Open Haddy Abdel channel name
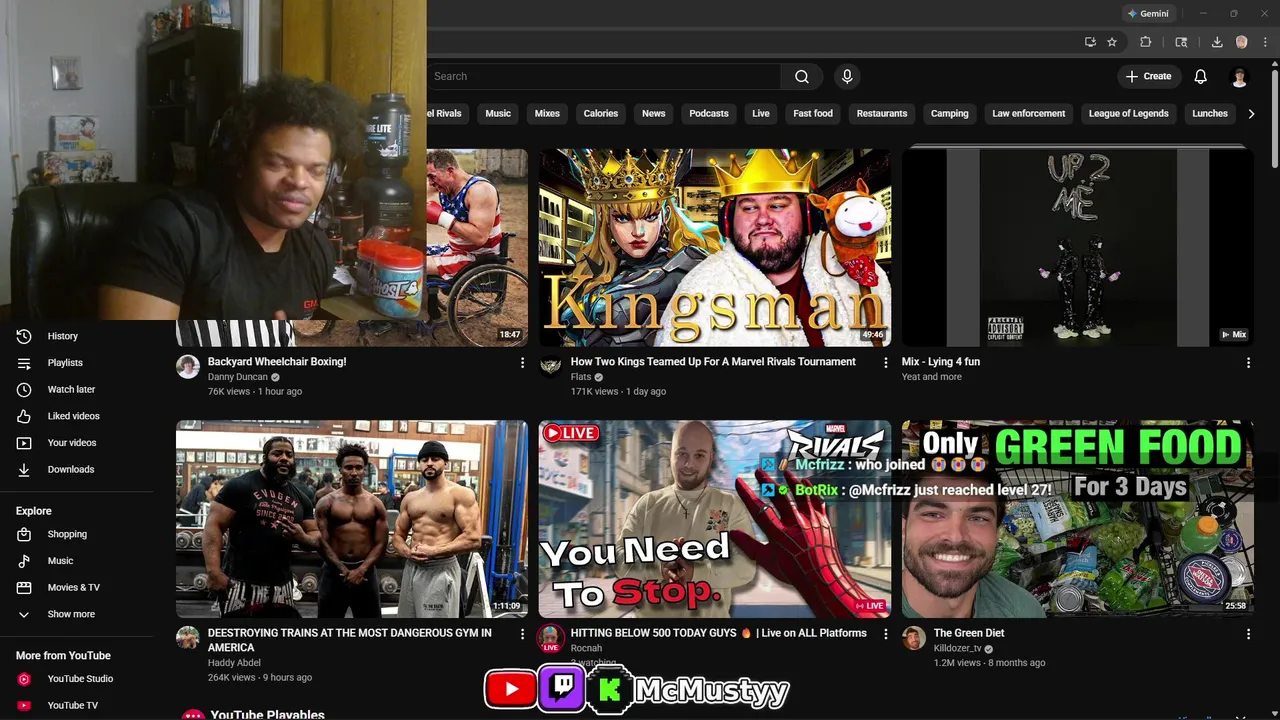1280x720 pixels. click(234, 662)
